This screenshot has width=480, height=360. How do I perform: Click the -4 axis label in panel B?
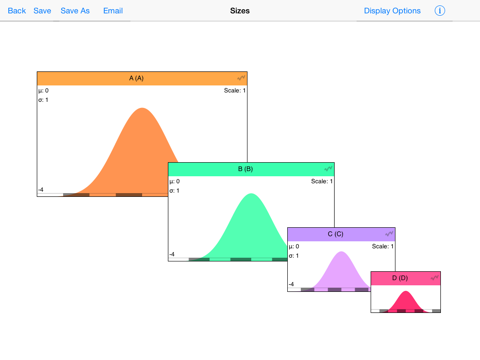pyautogui.click(x=172, y=254)
